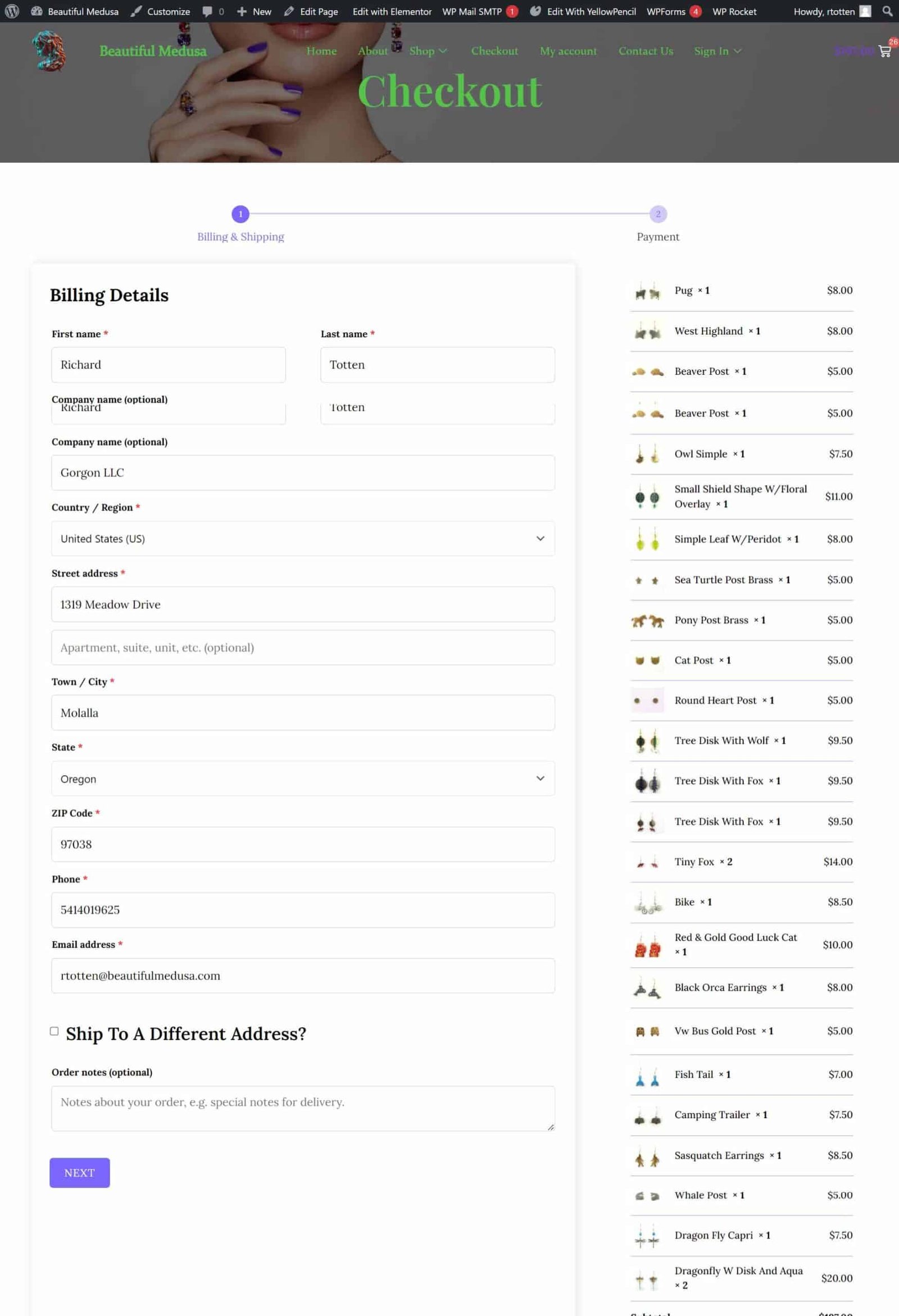
Task: Click the Street address field
Action: [303, 604]
